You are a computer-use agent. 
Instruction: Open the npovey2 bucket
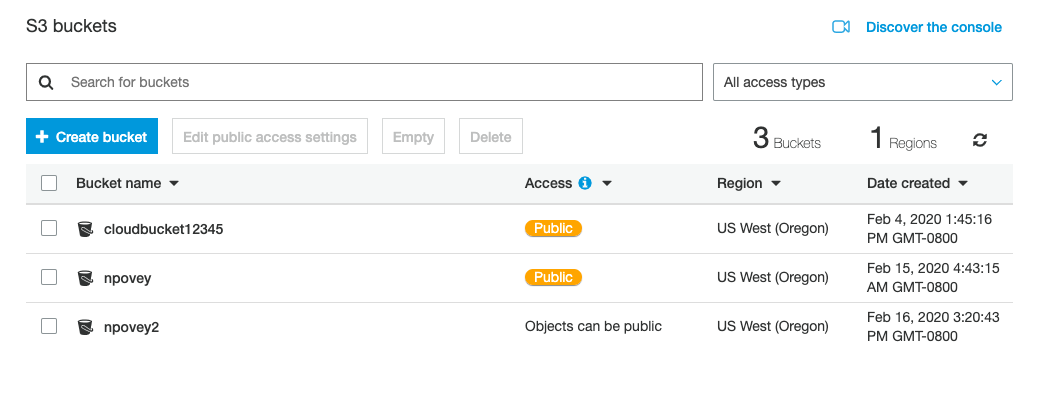[131, 327]
